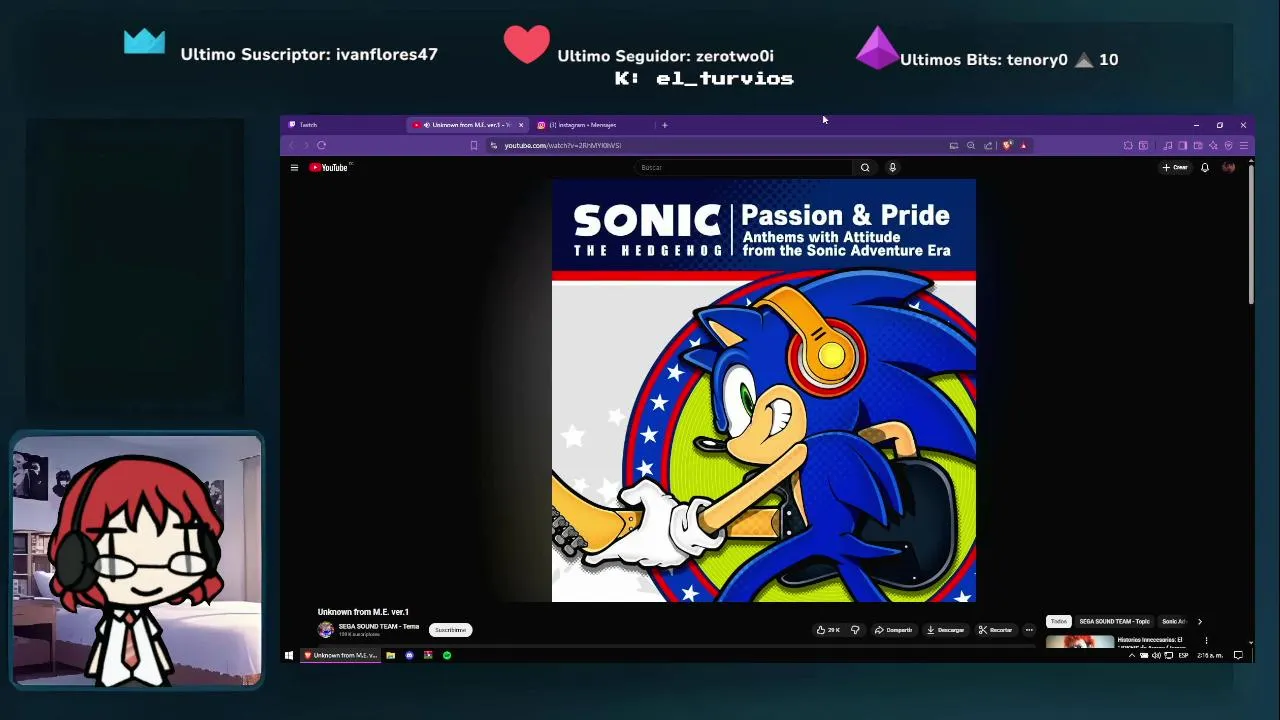
Task: Open the browser media music note control
Action: (x=1167, y=146)
